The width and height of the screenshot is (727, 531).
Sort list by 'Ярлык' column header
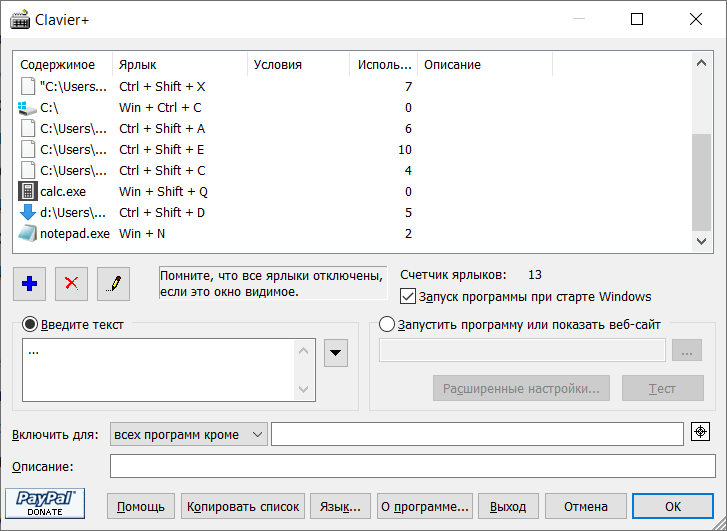coord(179,64)
